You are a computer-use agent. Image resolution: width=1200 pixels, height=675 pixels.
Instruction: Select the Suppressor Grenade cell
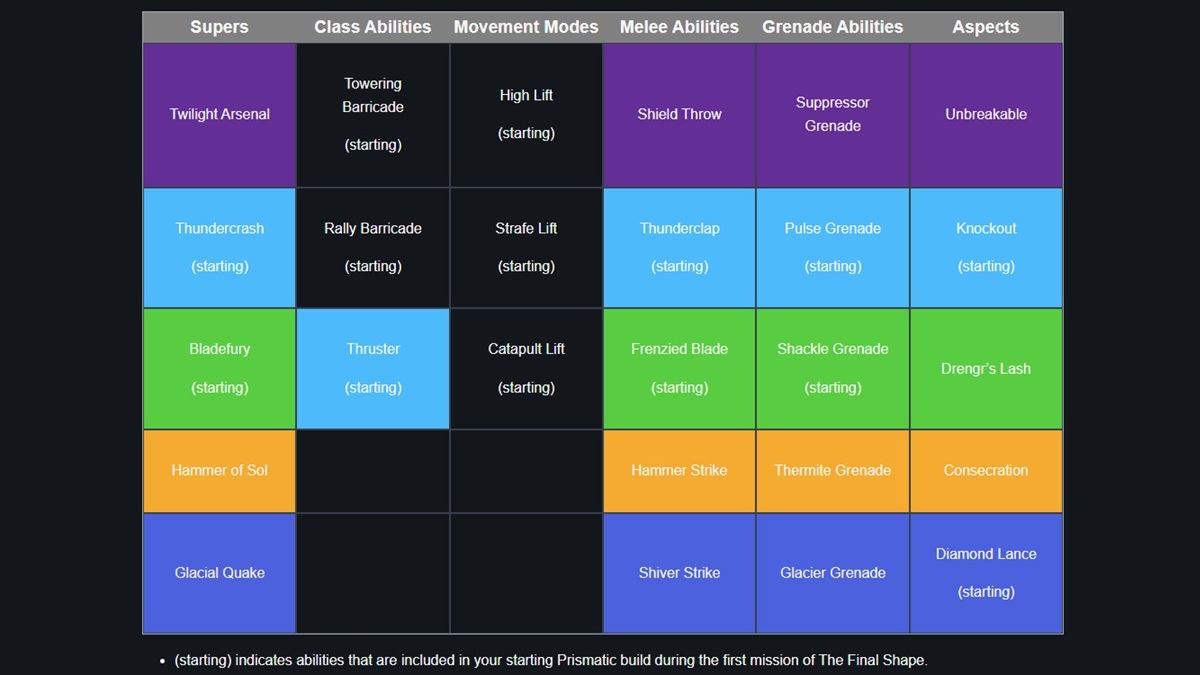pos(832,115)
